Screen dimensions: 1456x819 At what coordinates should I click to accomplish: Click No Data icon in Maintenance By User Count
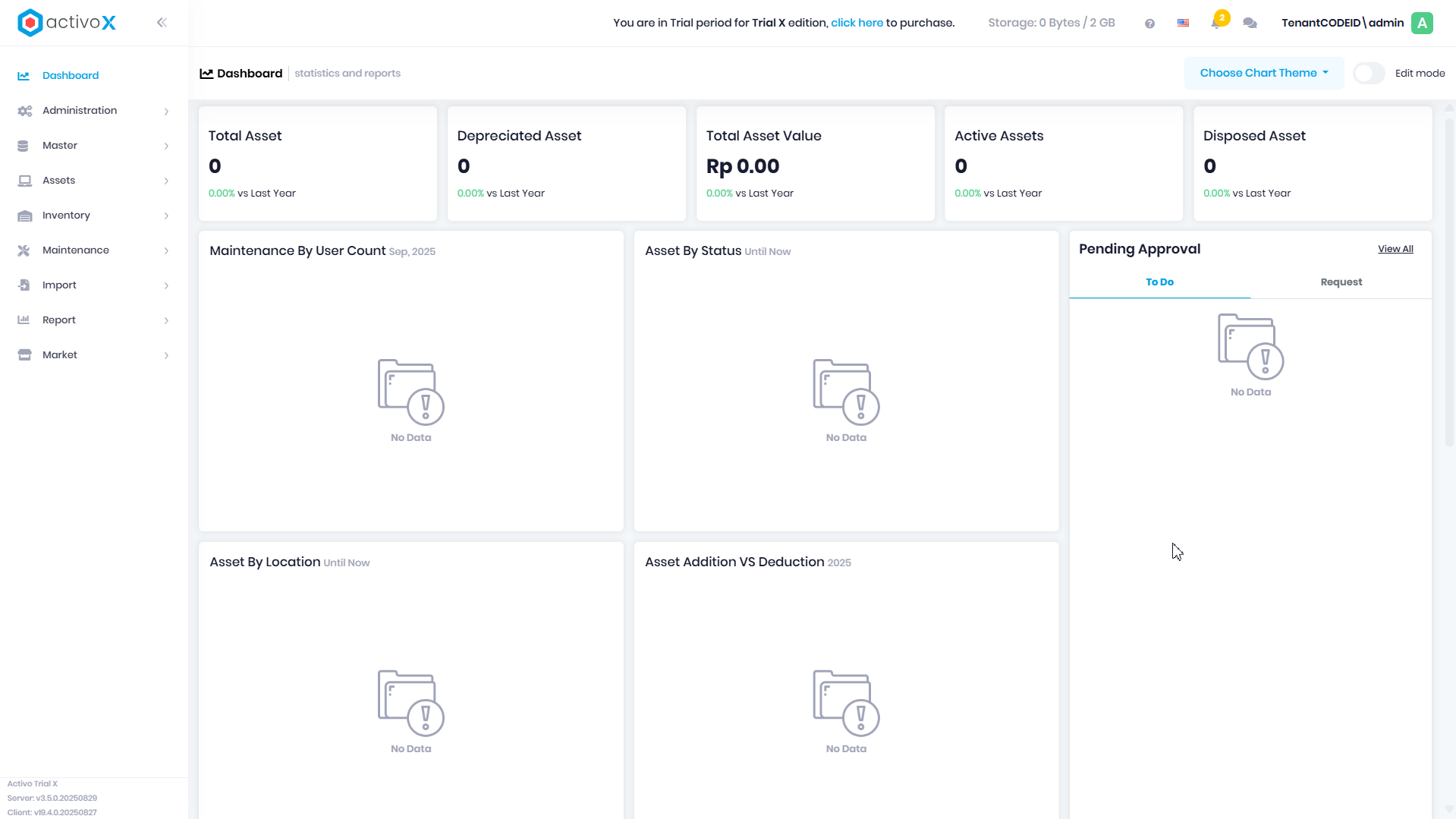[410, 392]
